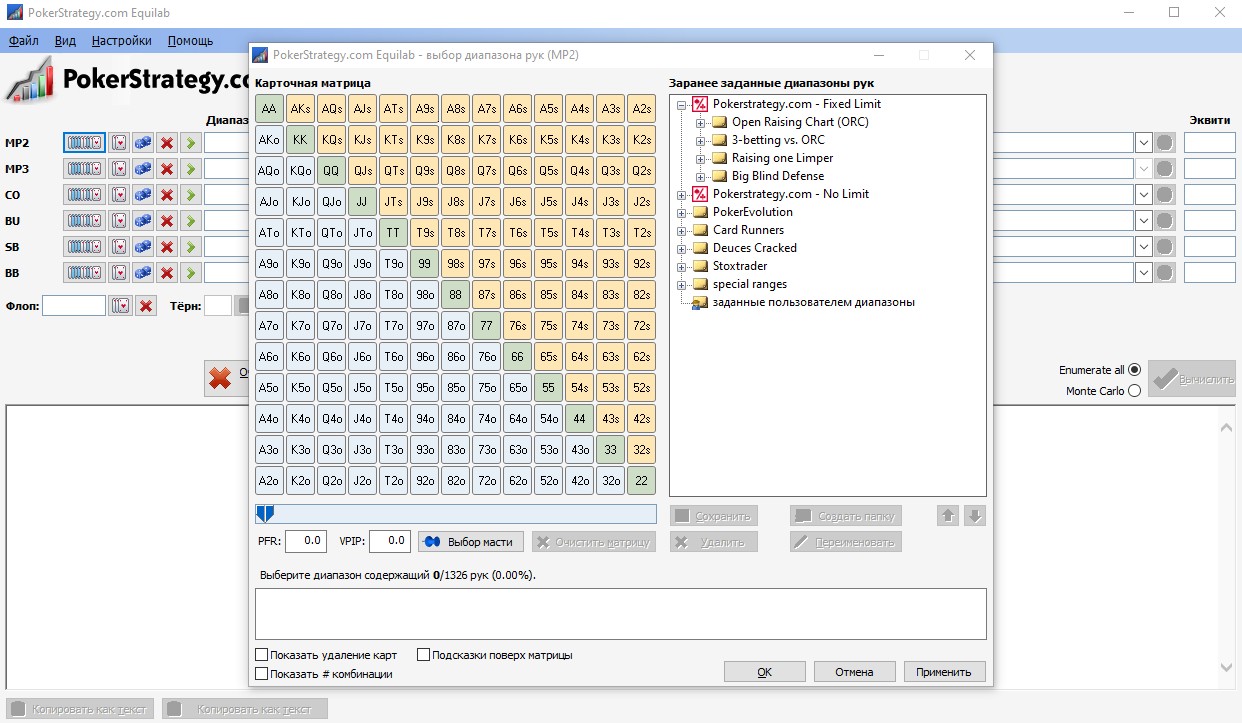Collapse 'Pokerstrategy.com - Fixed Limit' tree node
This screenshot has height=723, width=1242.
tap(682, 104)
